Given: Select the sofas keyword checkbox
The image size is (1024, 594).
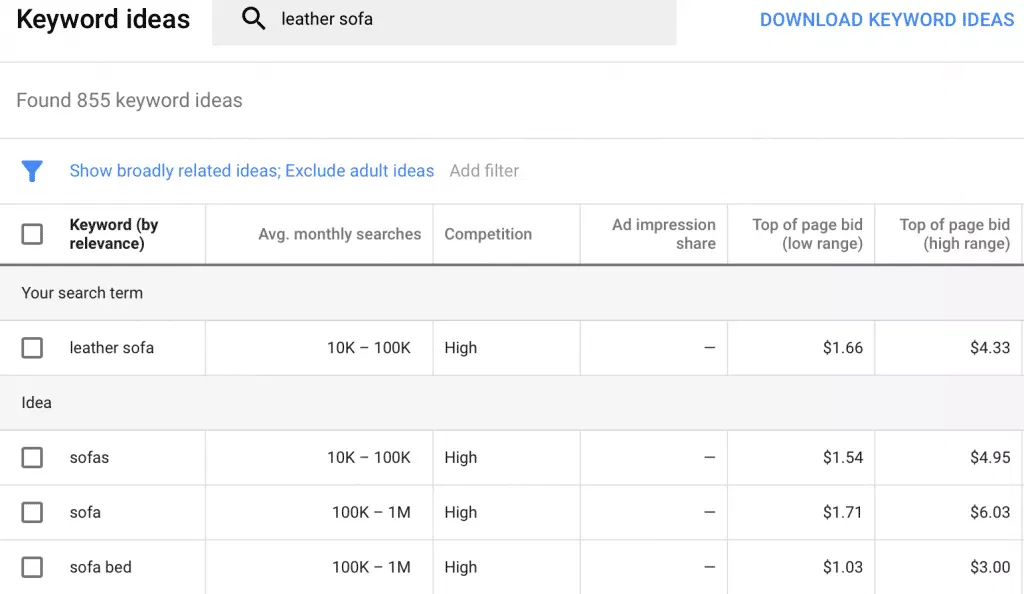Looking at the screenshot, I should pos(32,457).
